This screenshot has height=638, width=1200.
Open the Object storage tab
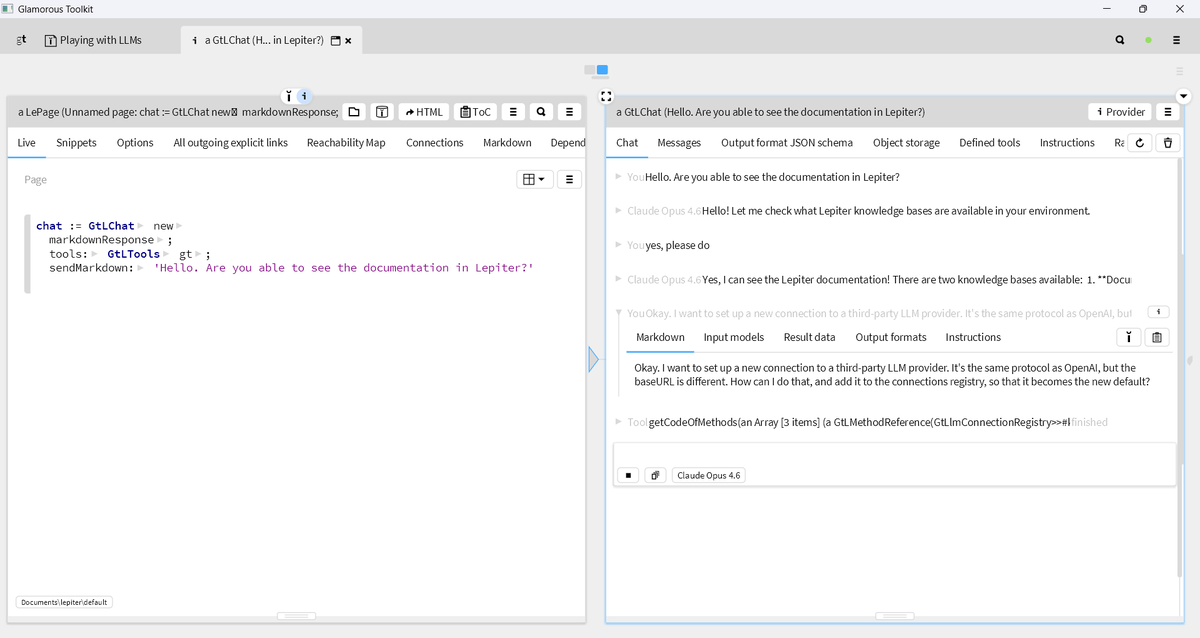coord(906,143)
